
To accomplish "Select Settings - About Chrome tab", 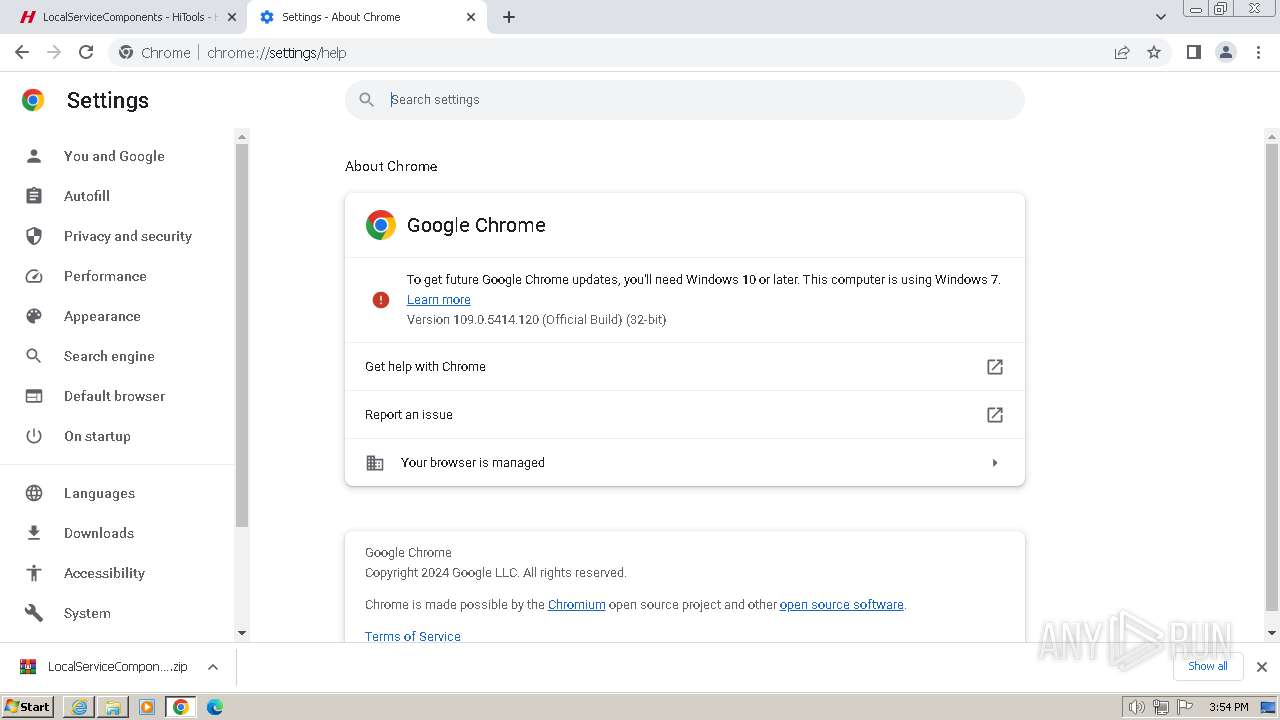I will [x=366, y=17].
